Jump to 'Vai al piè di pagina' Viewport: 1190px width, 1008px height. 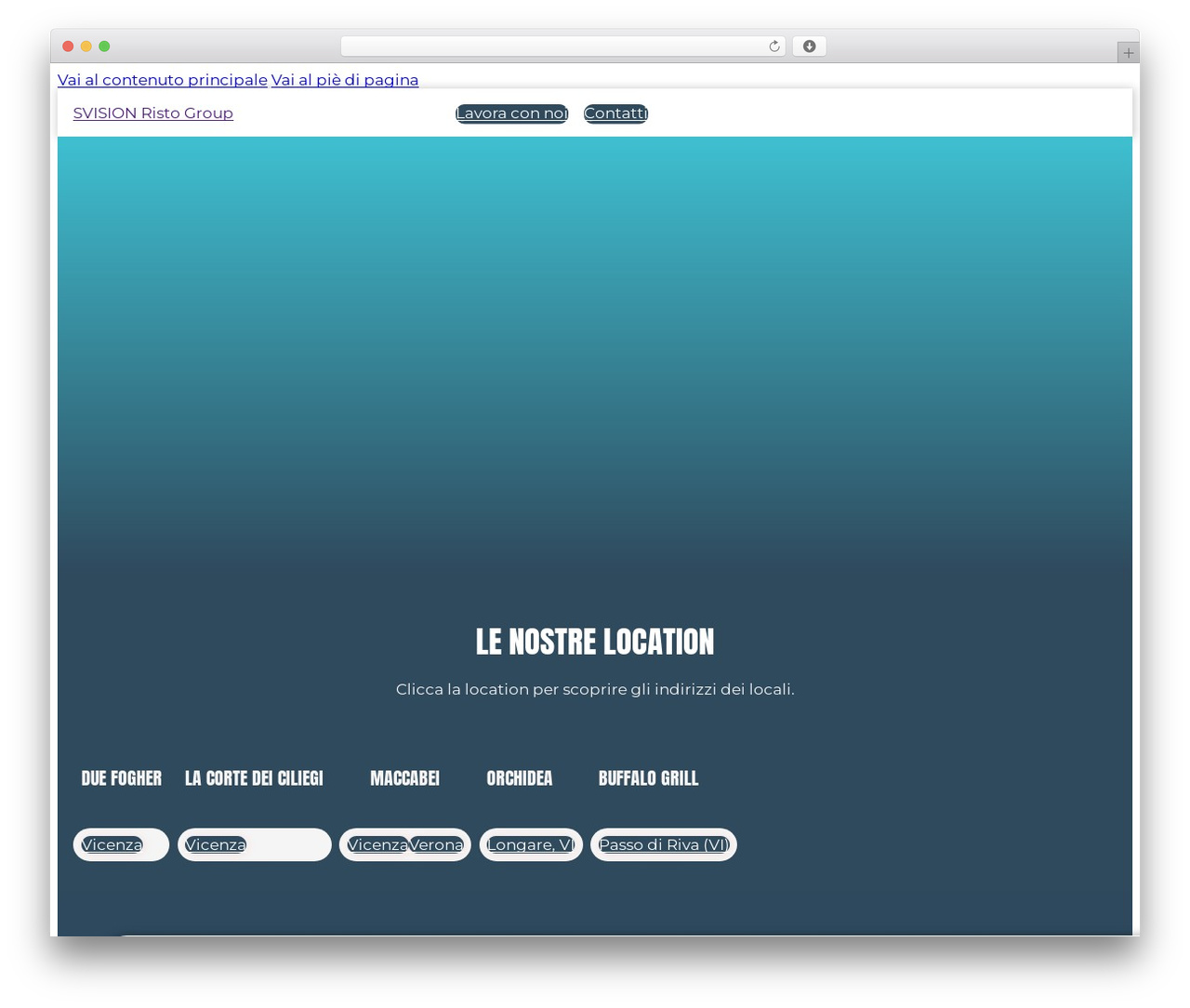coord(345,80)
